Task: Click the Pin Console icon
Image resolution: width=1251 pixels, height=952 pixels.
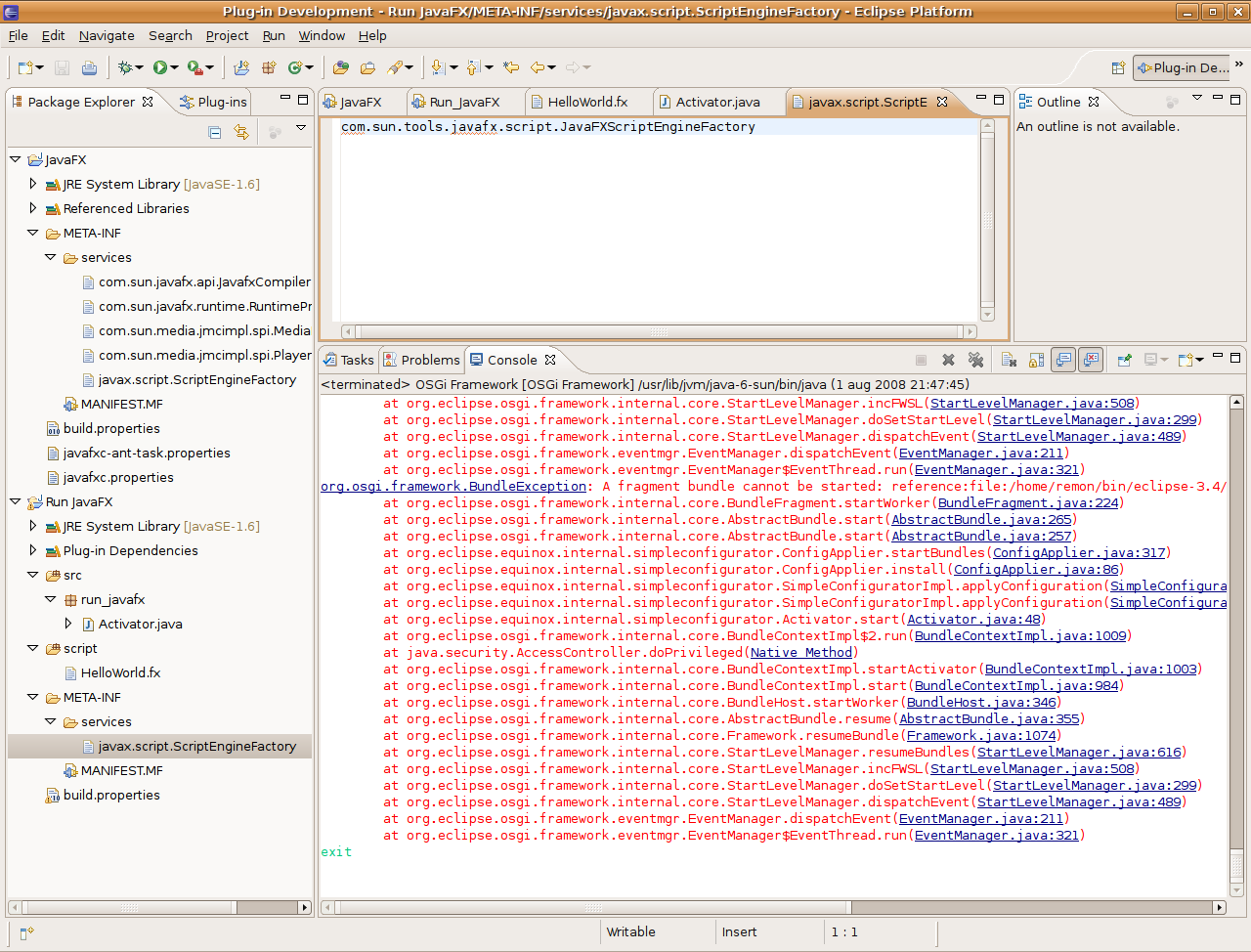Action: click(1125, 361)
